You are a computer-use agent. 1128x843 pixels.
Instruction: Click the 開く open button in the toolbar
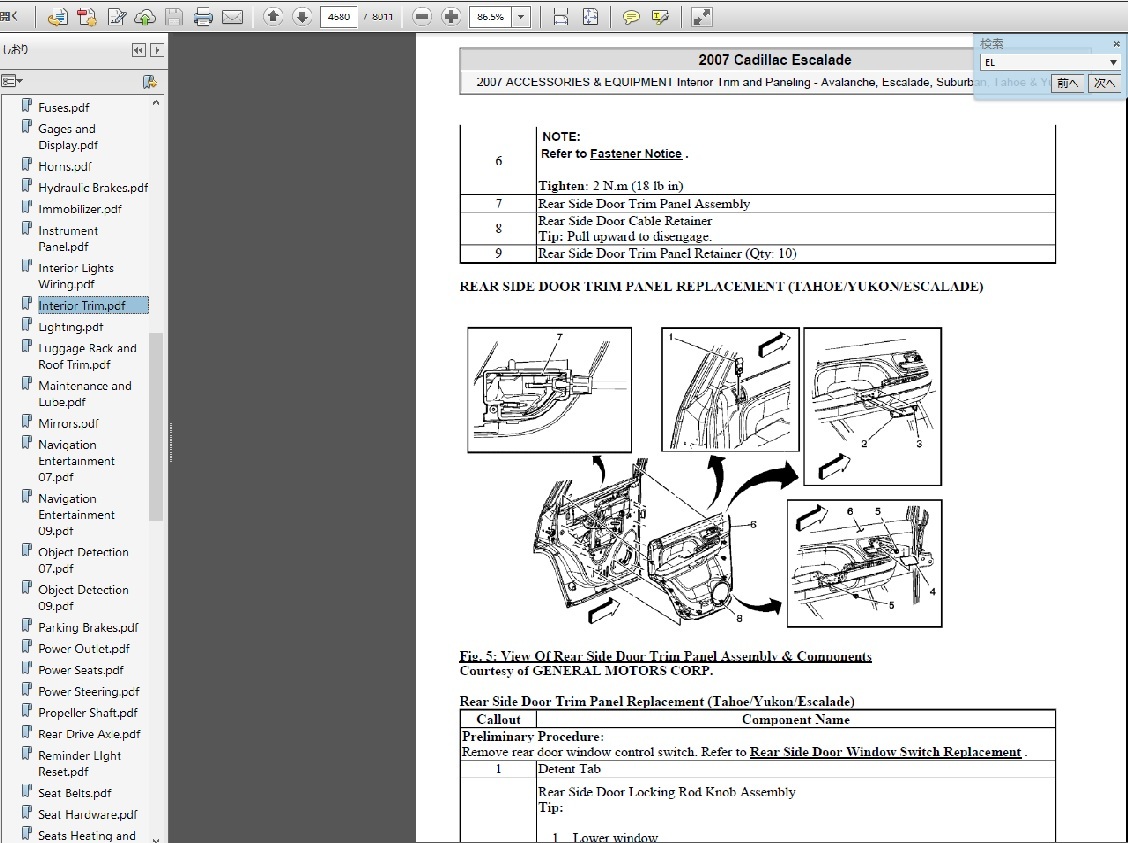(9, 16)
